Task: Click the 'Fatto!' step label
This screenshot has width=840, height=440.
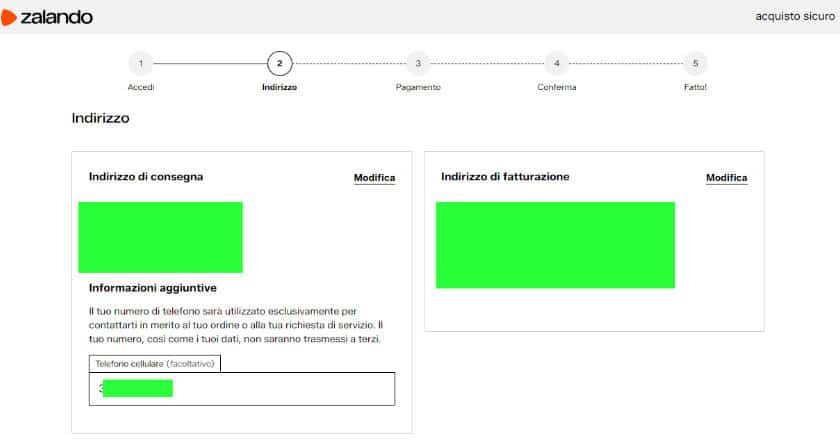Action: coord(695,87)
